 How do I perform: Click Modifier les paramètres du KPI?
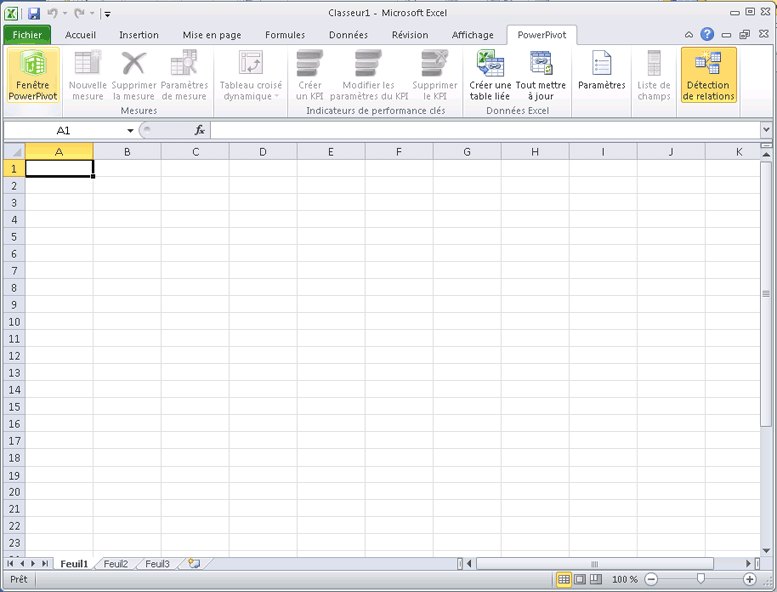click(369, 75)
